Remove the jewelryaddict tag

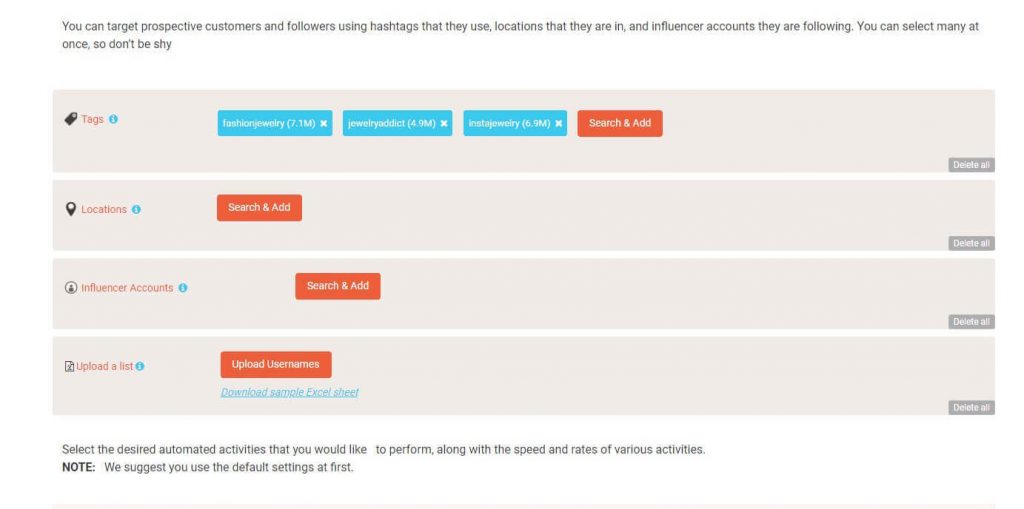(444, 124)
